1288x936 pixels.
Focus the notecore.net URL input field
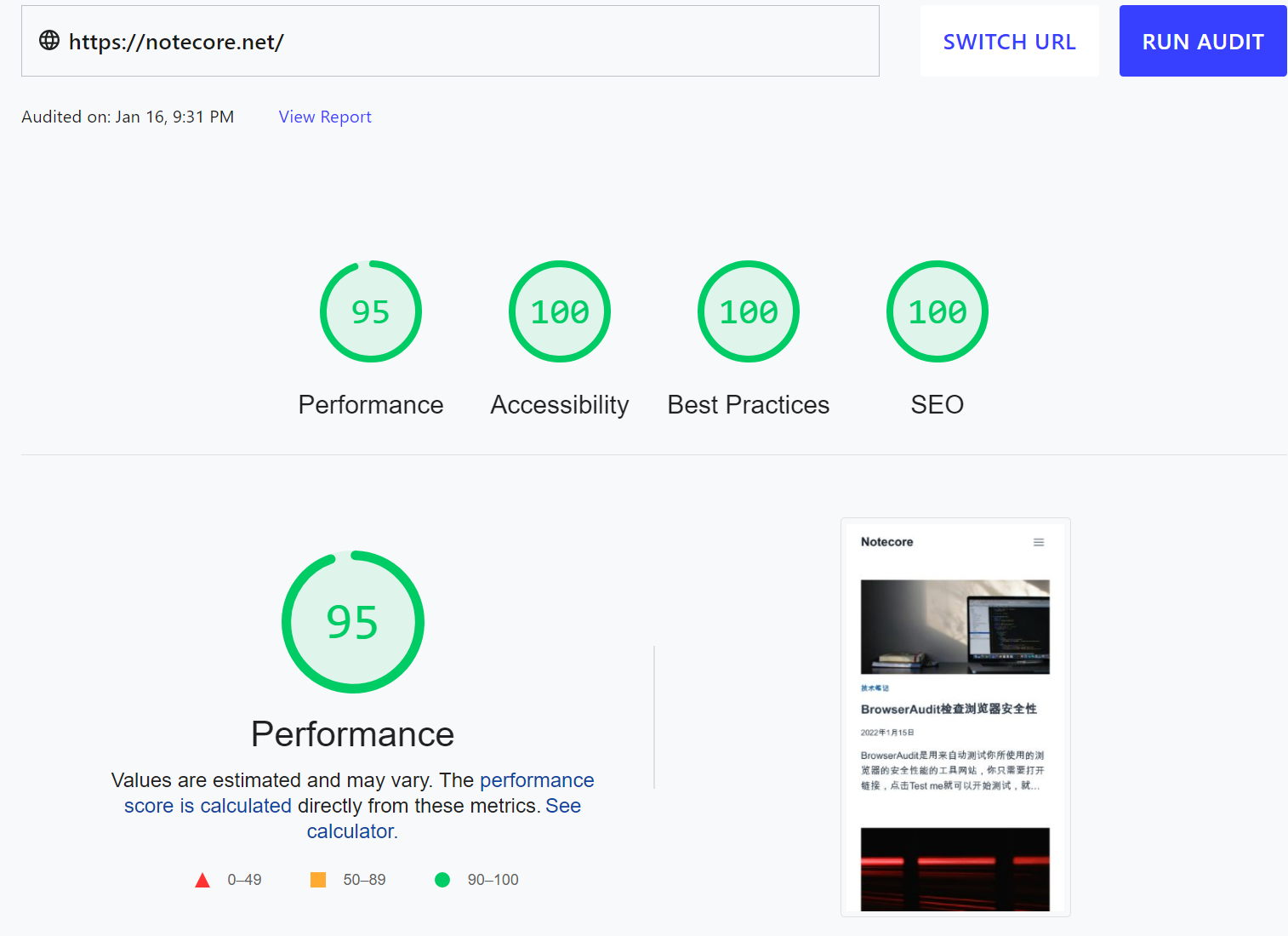(468, 42)
